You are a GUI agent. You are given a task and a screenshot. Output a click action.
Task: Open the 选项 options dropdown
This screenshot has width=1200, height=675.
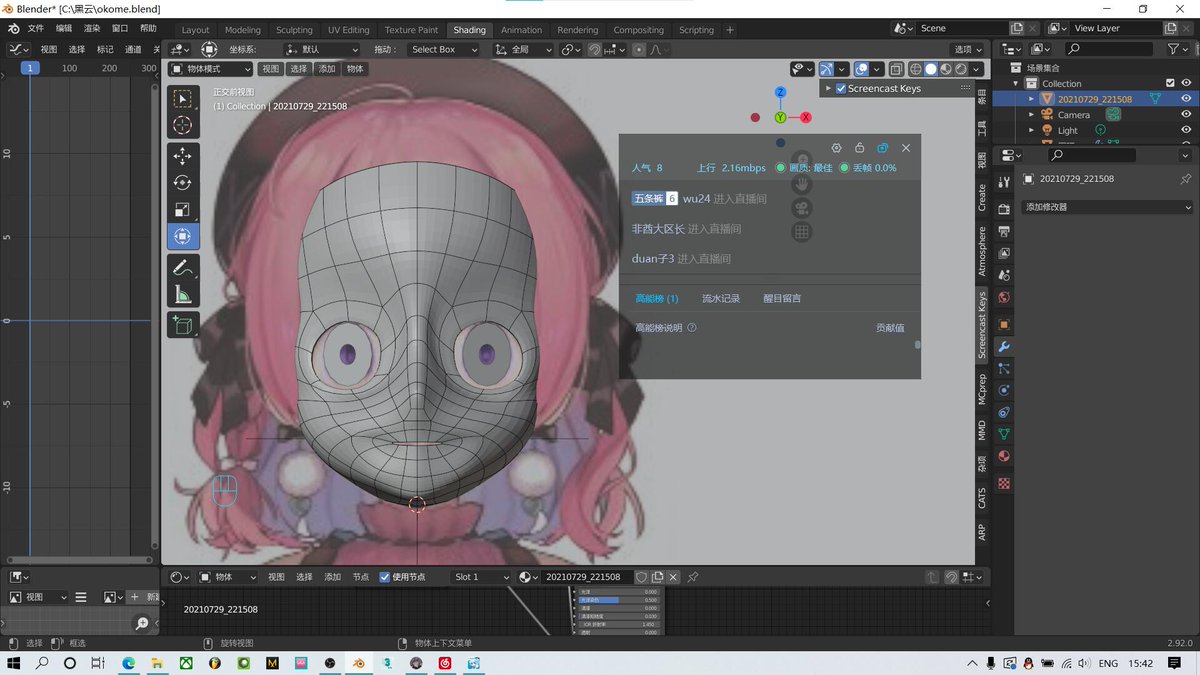(967, 49)
